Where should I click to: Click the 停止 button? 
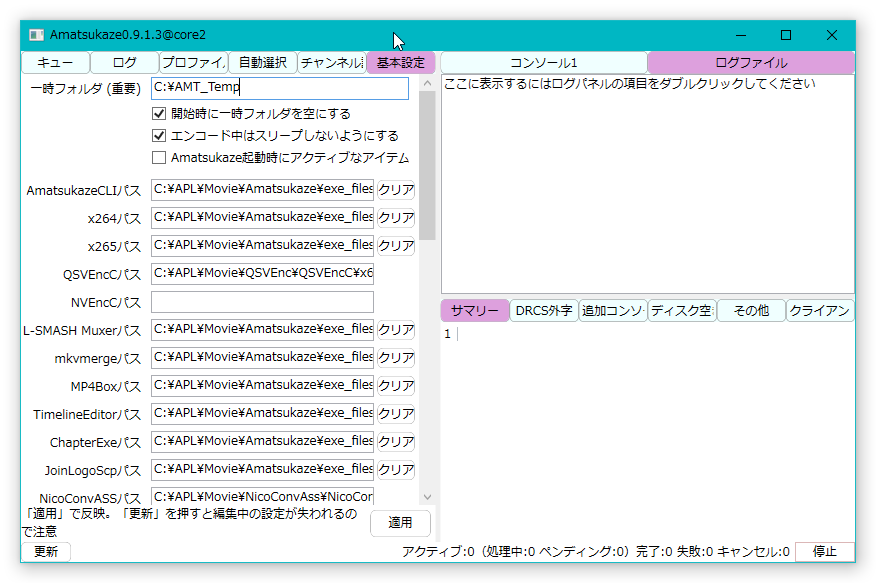tap(825, 551)
